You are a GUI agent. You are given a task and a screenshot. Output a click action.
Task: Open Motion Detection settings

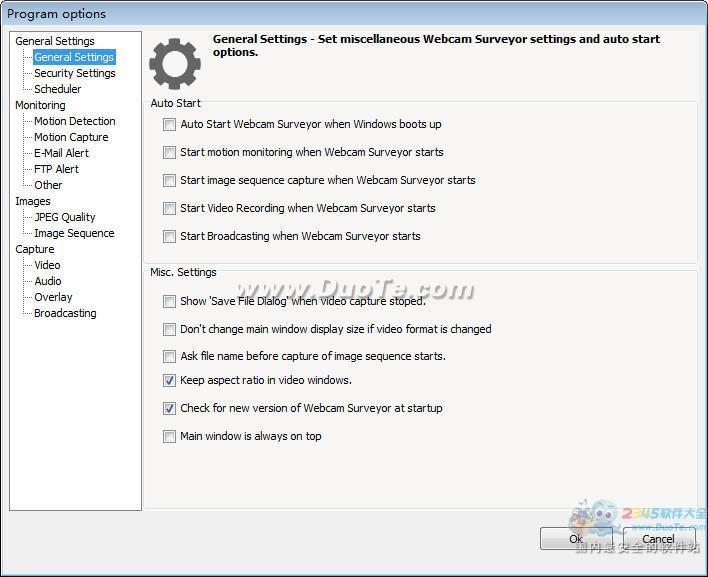[75, 121]
